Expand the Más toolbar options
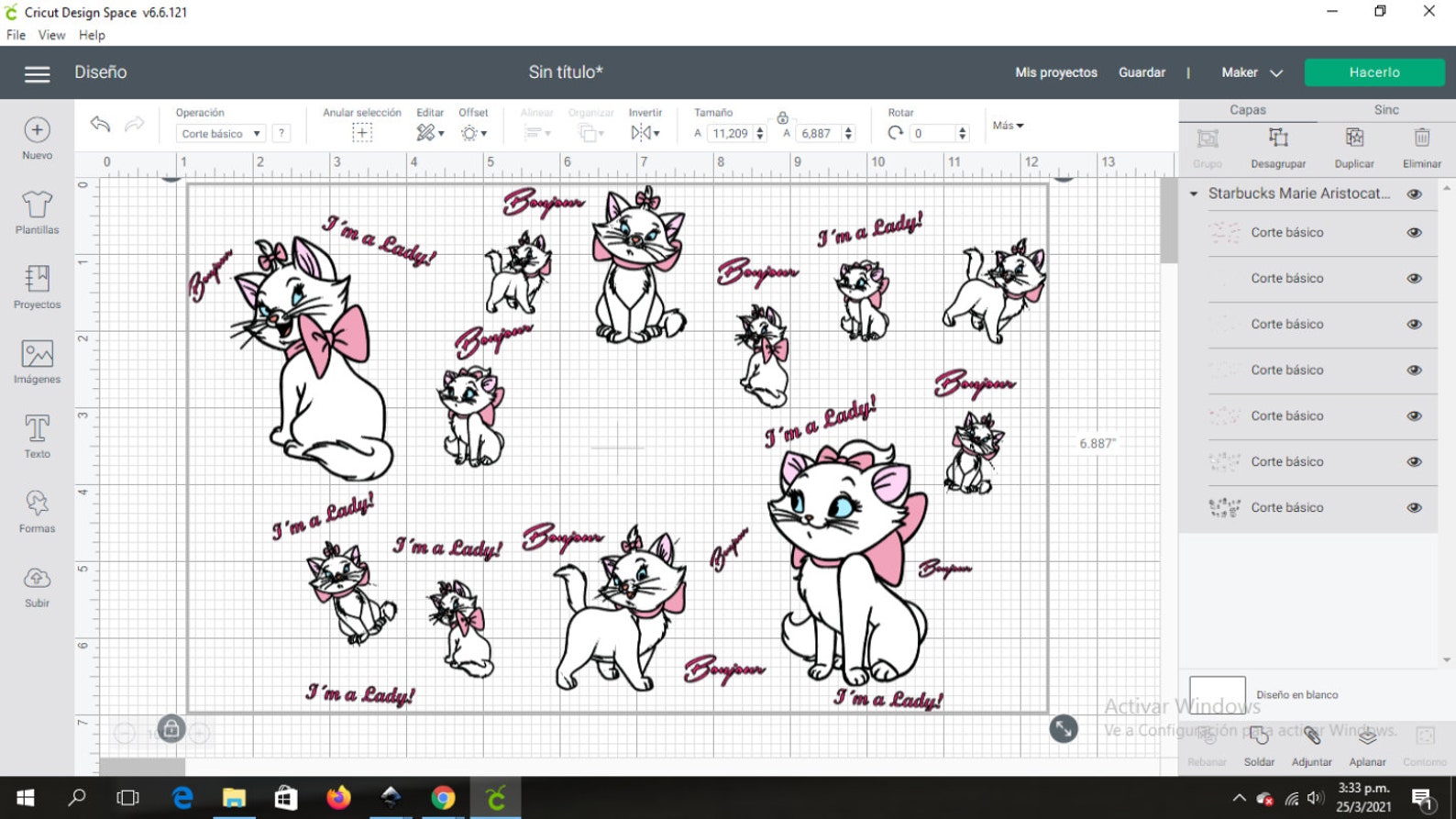The height and width of the screenshot is (819, 1456). (1008, 125)
